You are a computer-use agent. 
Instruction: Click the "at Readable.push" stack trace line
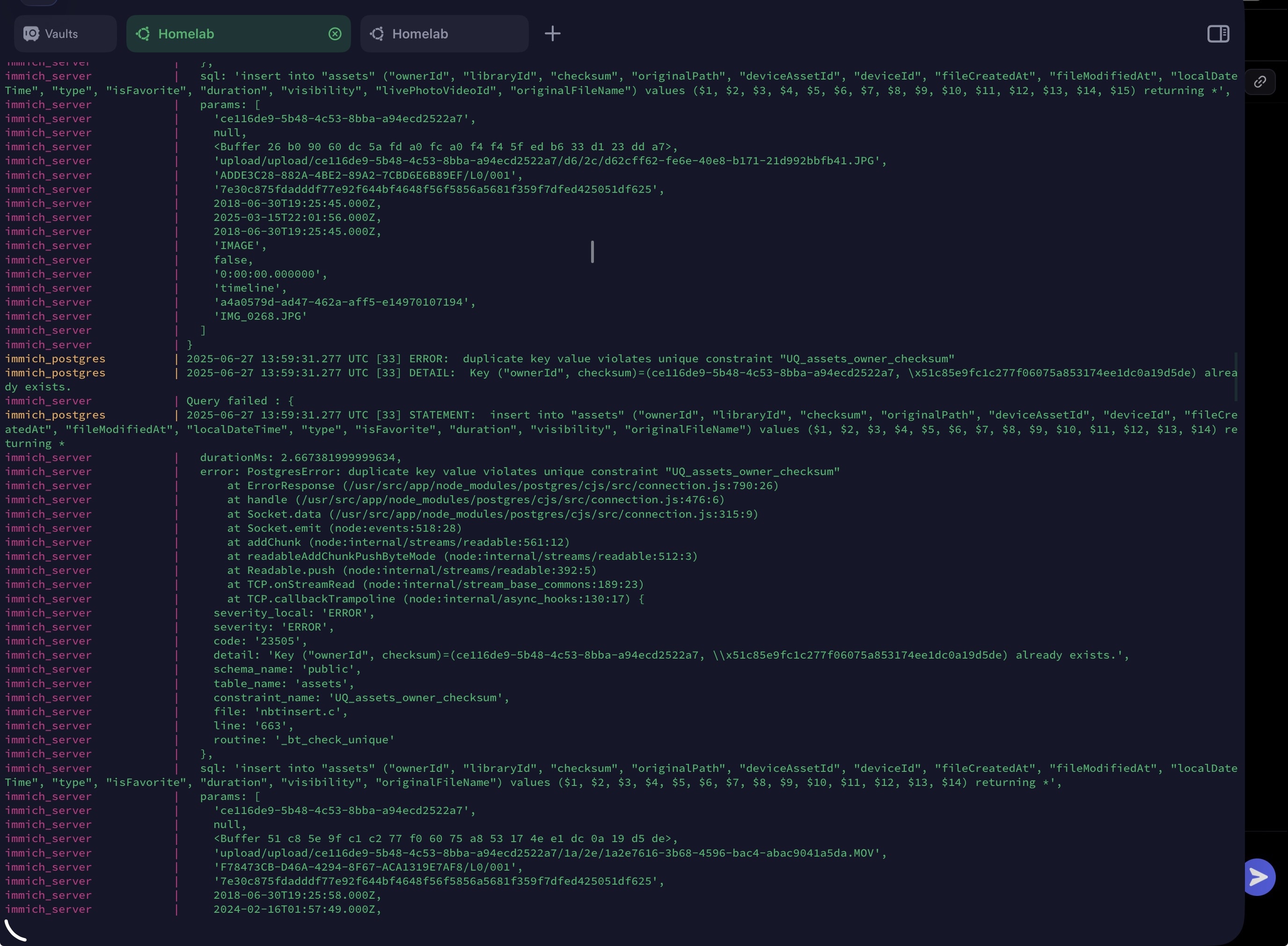coord(412,570)
